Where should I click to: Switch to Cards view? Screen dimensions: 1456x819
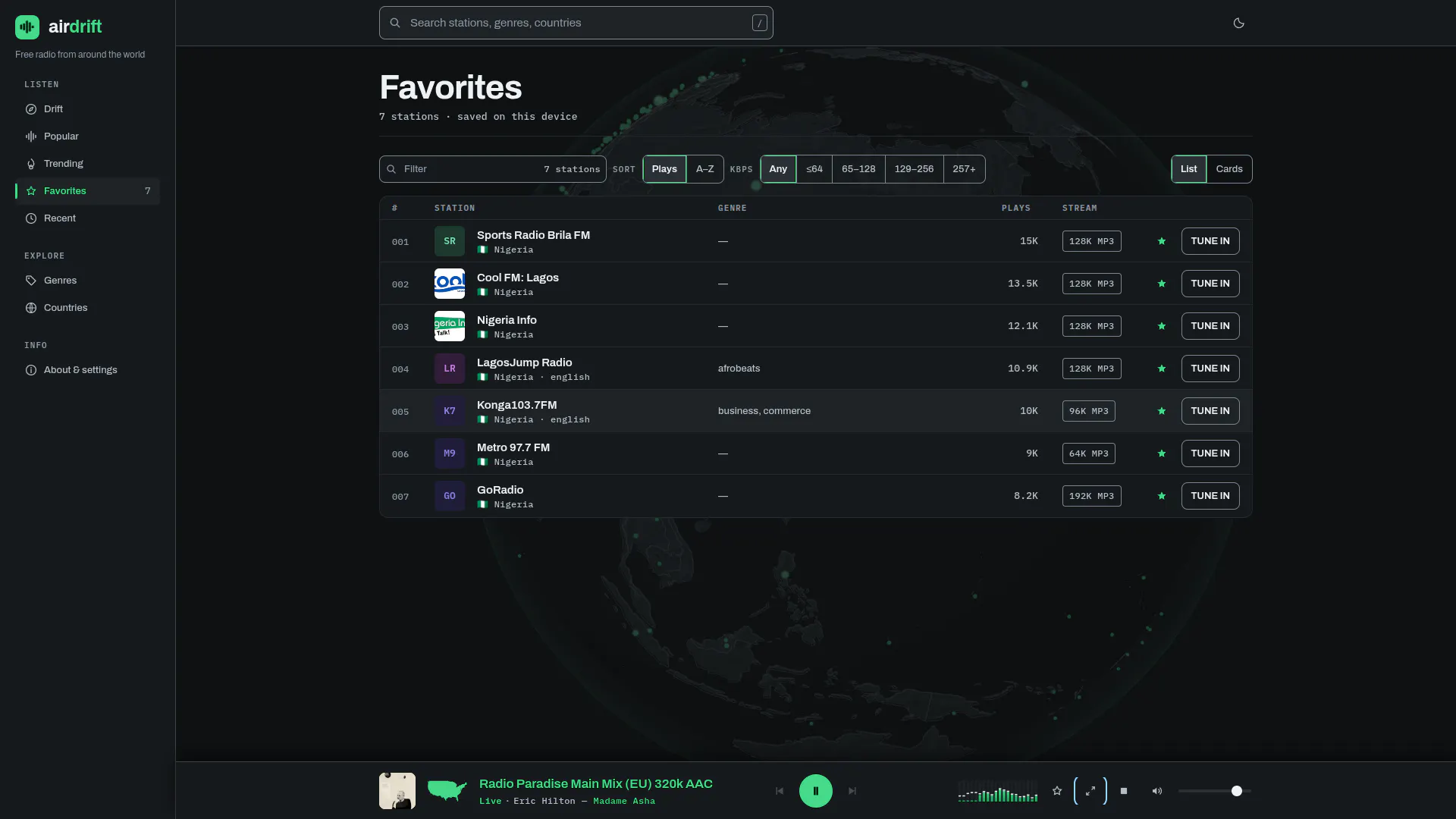click(1228, 169)
